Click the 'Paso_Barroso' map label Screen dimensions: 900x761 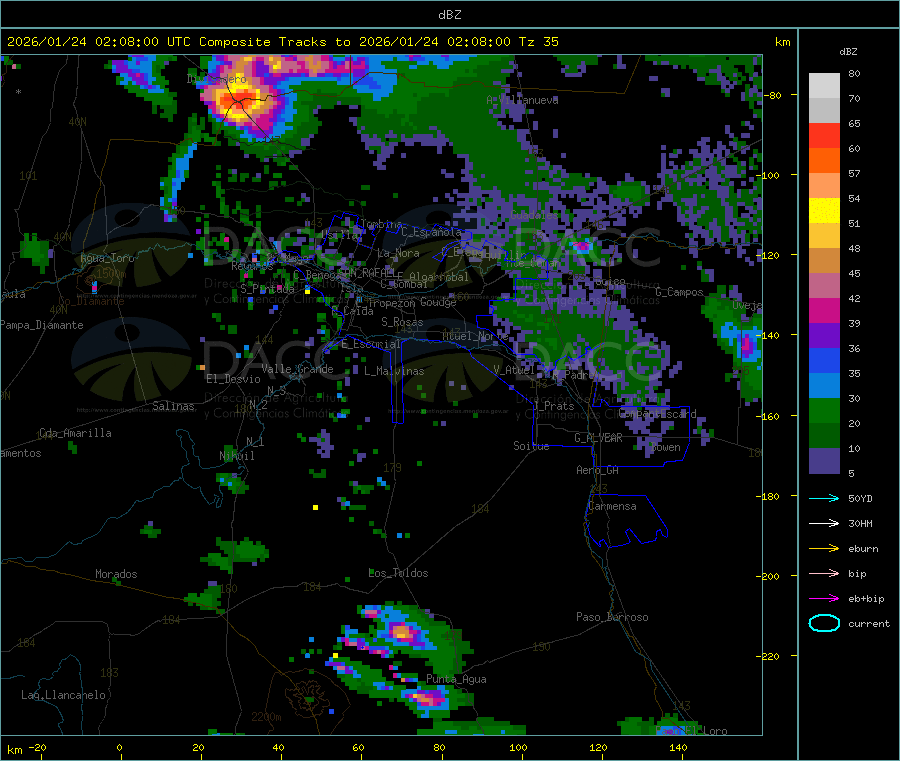point(612,617)
